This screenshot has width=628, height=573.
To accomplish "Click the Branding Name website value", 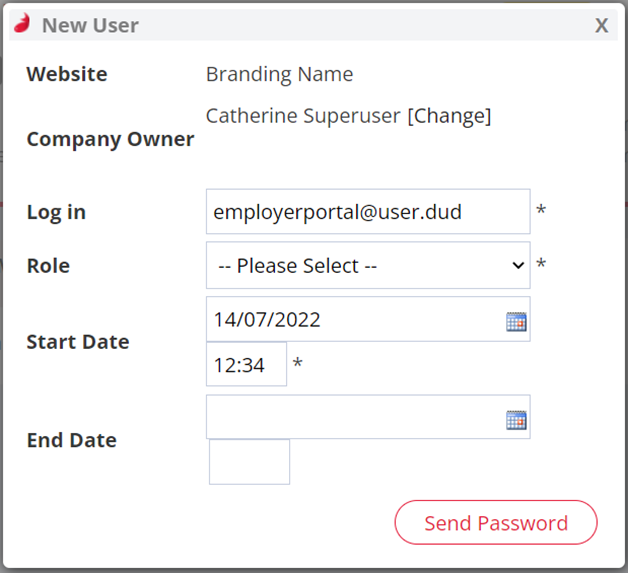I will 280,74.
